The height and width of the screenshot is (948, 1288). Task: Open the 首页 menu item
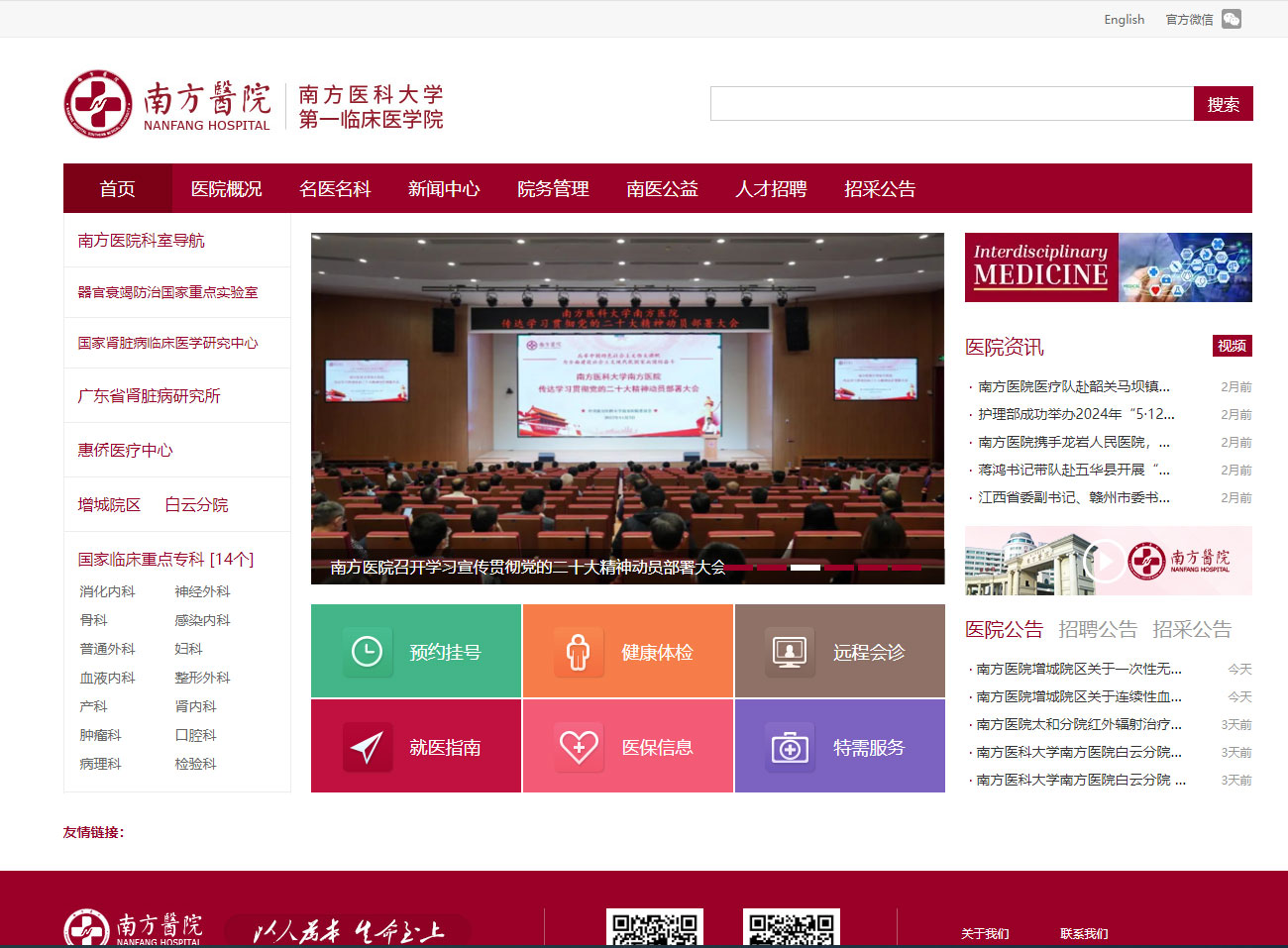coord(118,188)
